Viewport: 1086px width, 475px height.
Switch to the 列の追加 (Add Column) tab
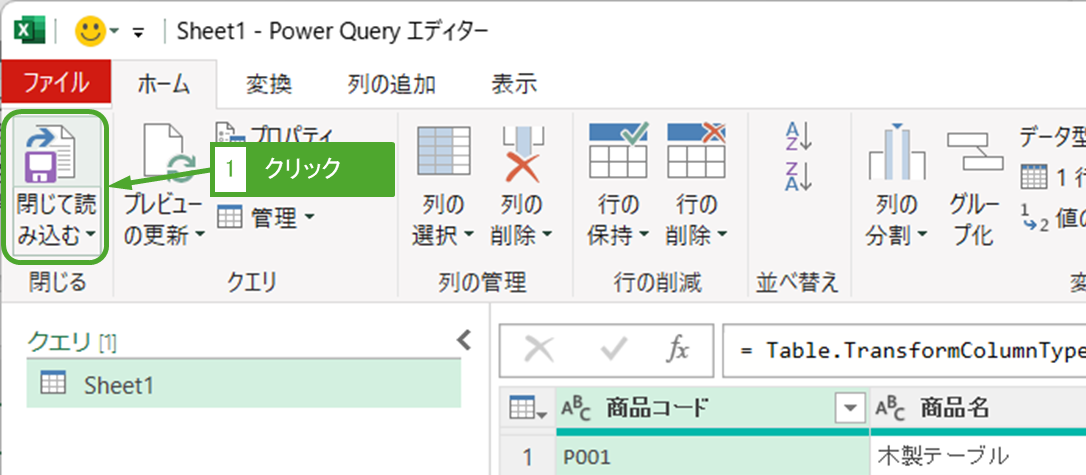(391, 84)
